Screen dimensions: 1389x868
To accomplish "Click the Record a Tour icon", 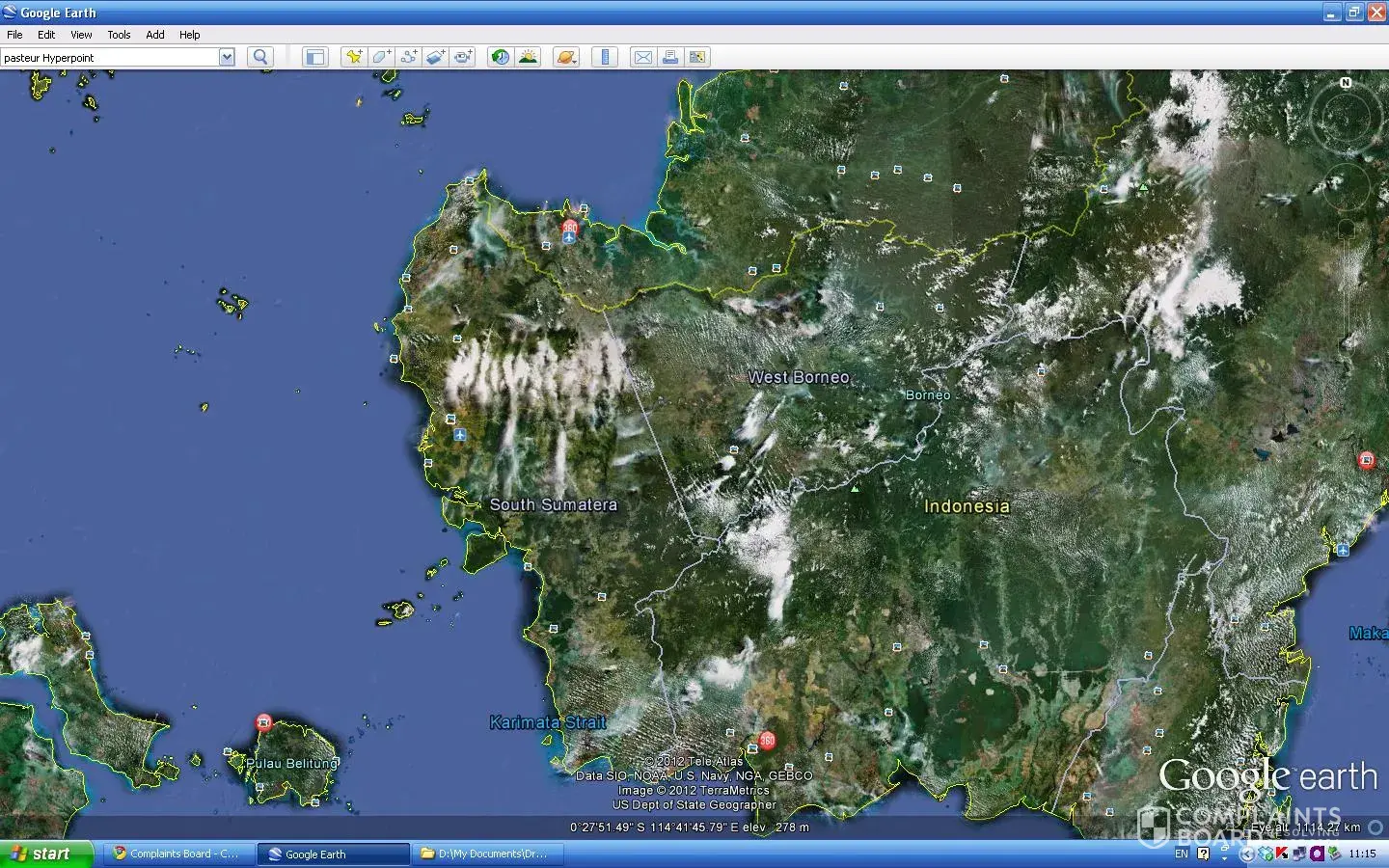I will click(x=463, y=57).
